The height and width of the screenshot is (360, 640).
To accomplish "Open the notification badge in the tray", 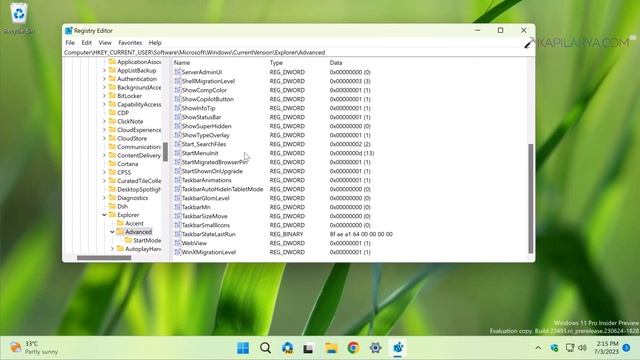I will pyautogui.click(x=626, y=348).
